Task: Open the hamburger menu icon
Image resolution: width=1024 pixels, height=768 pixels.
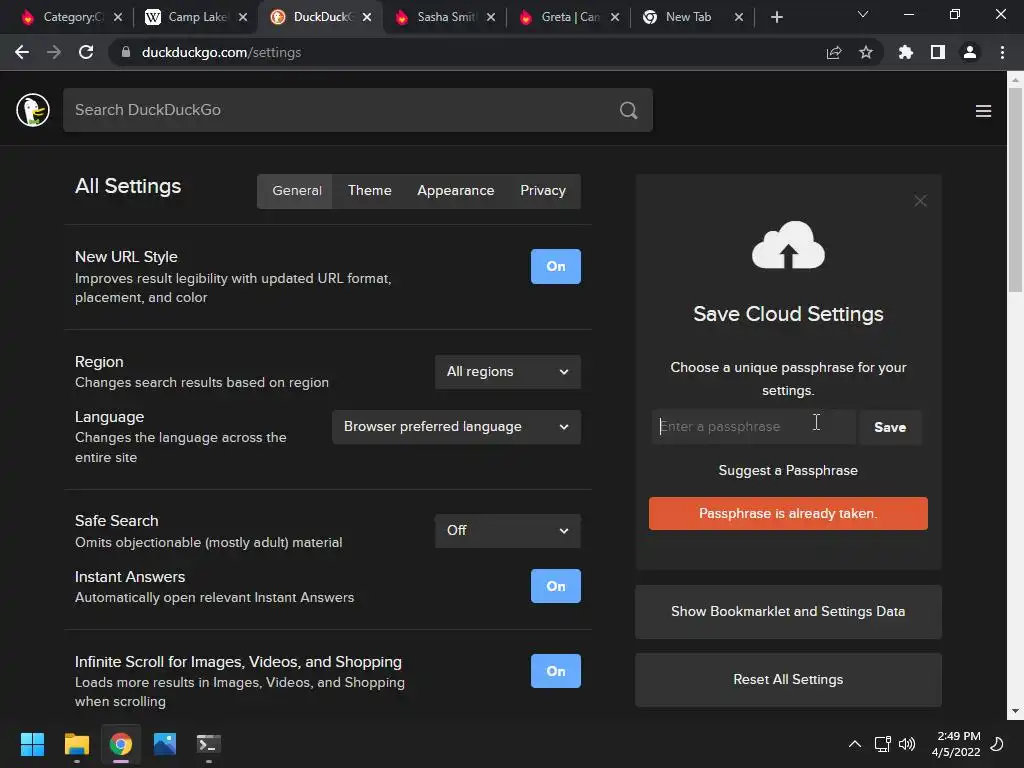Action: [984, 111]
